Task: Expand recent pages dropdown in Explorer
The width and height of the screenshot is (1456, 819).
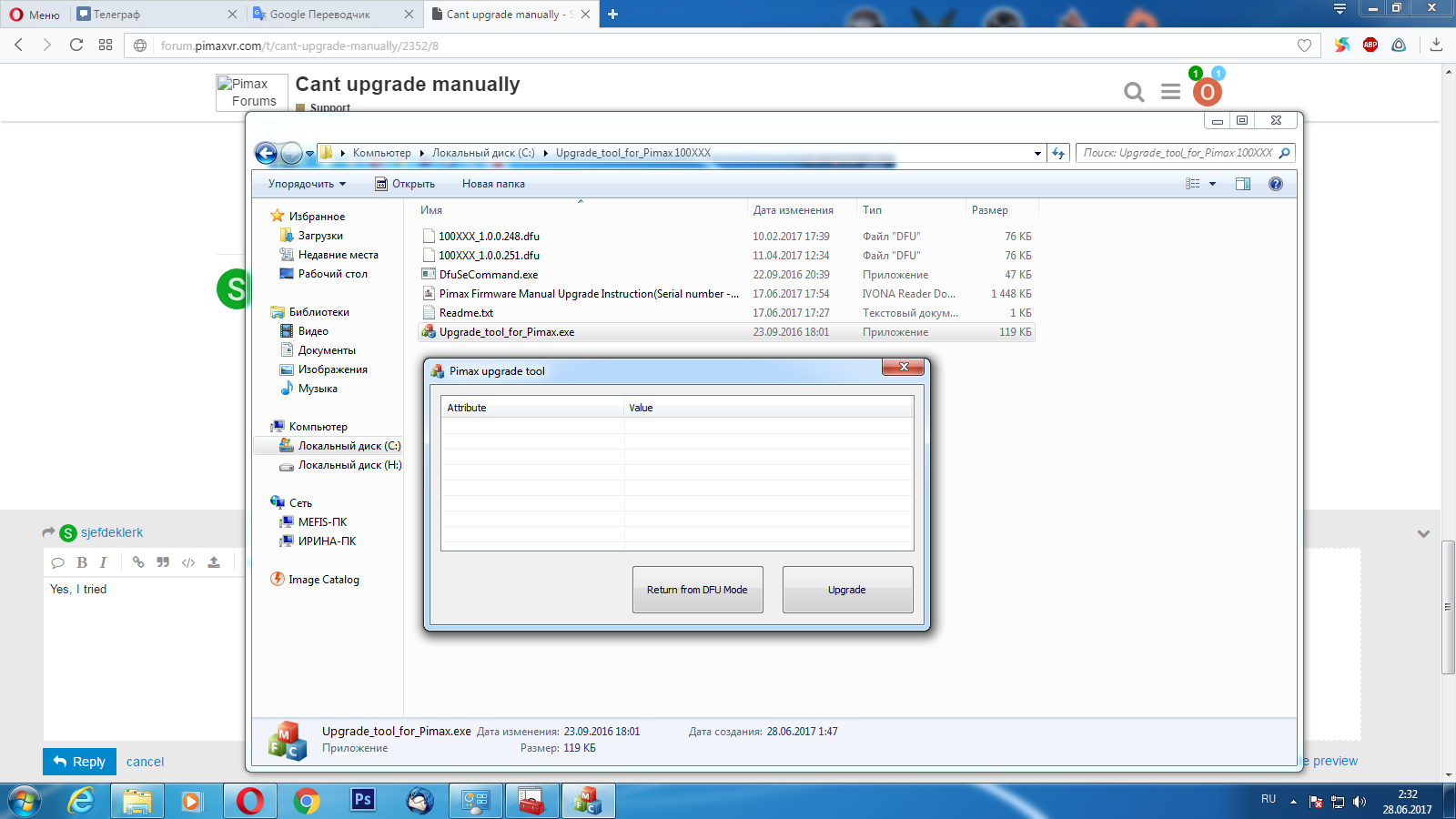Action: [x=310, y=153]
